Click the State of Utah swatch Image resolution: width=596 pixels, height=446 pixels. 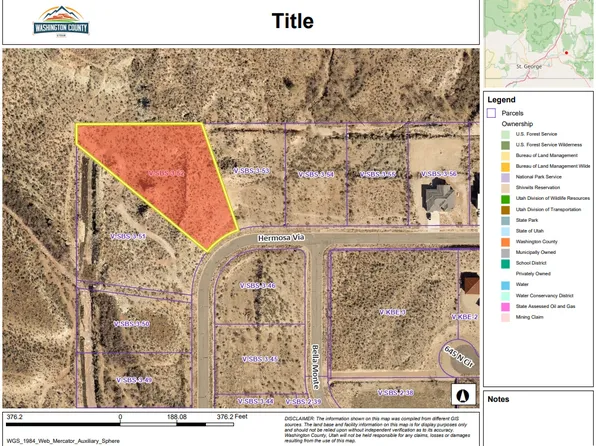coord(506,231)
